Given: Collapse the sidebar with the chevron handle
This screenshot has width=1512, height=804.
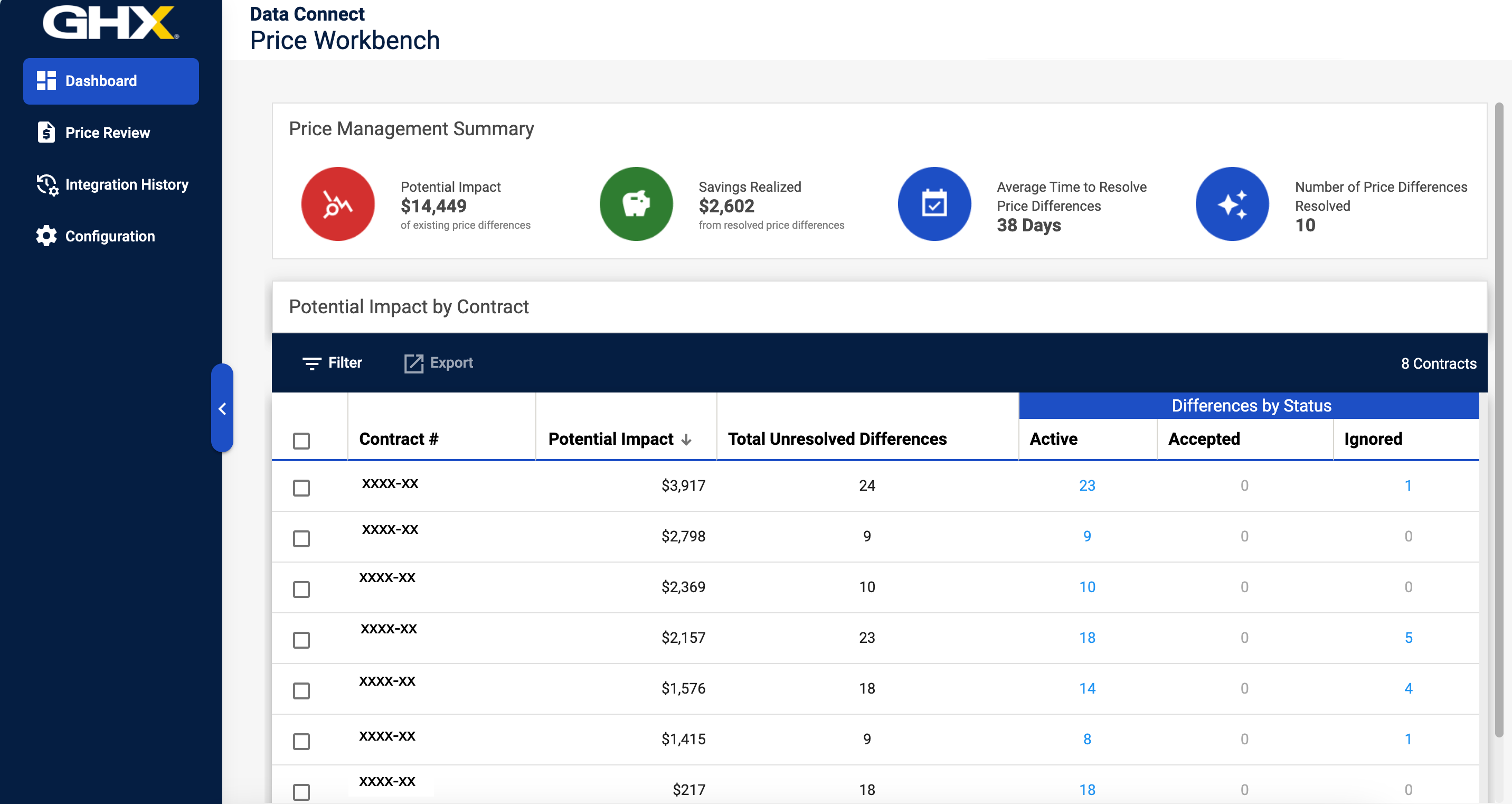Looking at the screenshot, I should point(222,408).
